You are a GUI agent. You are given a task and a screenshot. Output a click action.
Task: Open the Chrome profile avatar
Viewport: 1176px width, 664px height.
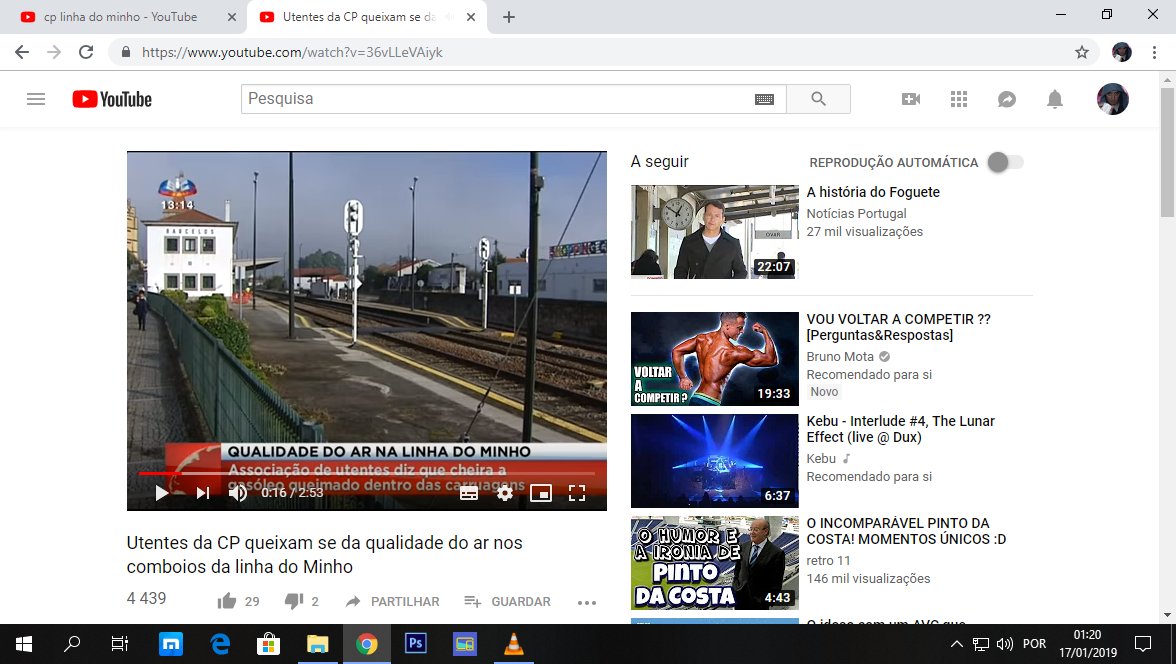click(1121, 52)
